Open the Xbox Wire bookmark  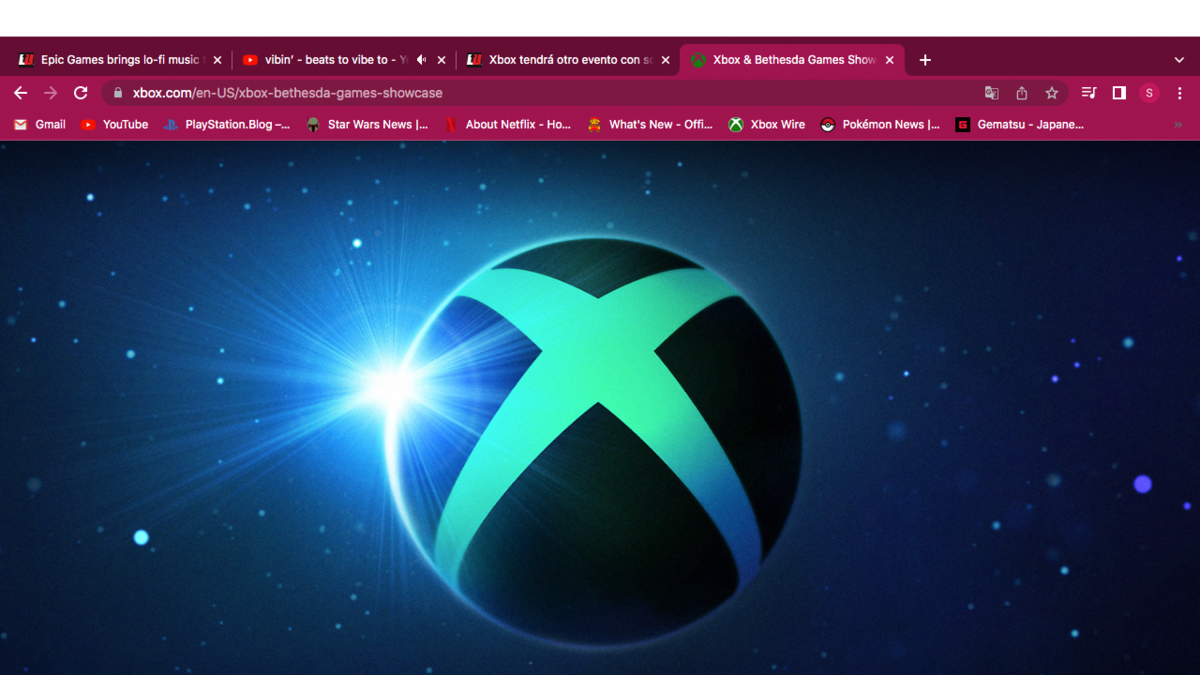pyautogui.click(x=767, y=125)
